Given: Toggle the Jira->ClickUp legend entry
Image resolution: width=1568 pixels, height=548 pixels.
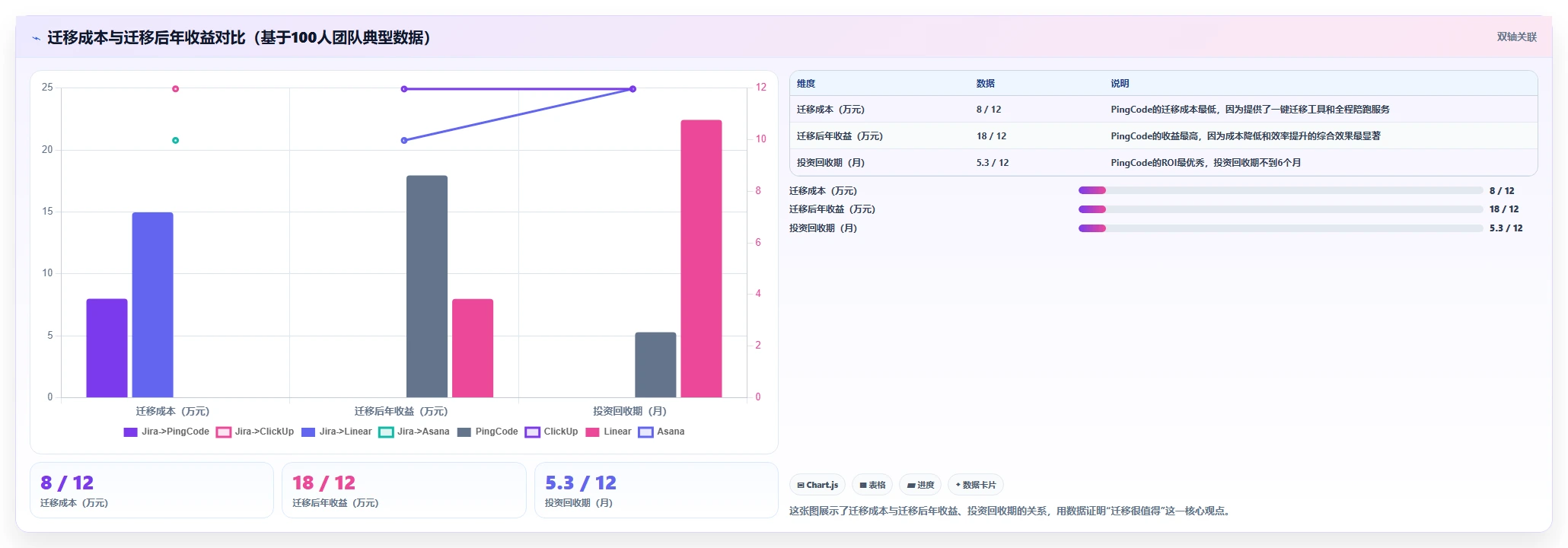Looking at the screenshot, I should (255, 432).
